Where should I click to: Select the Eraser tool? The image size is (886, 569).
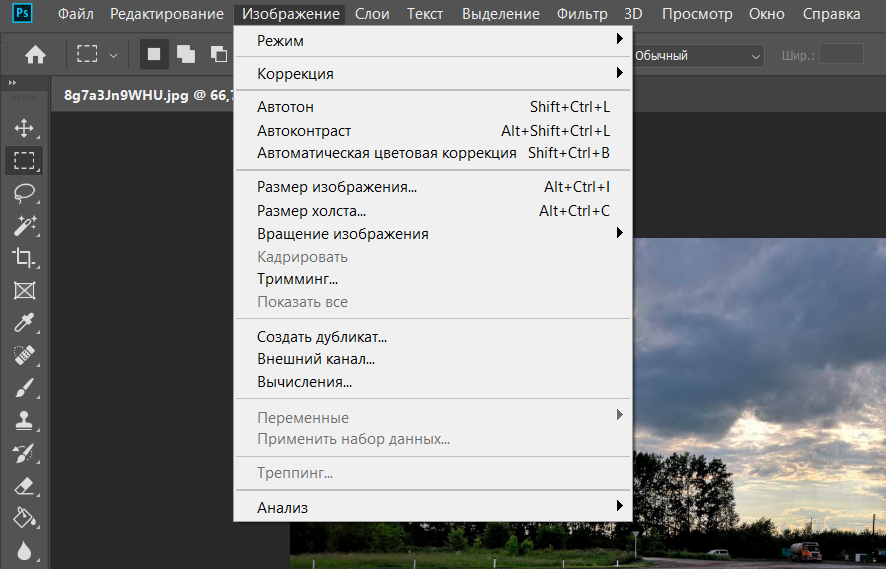click(x=24, y=485)
